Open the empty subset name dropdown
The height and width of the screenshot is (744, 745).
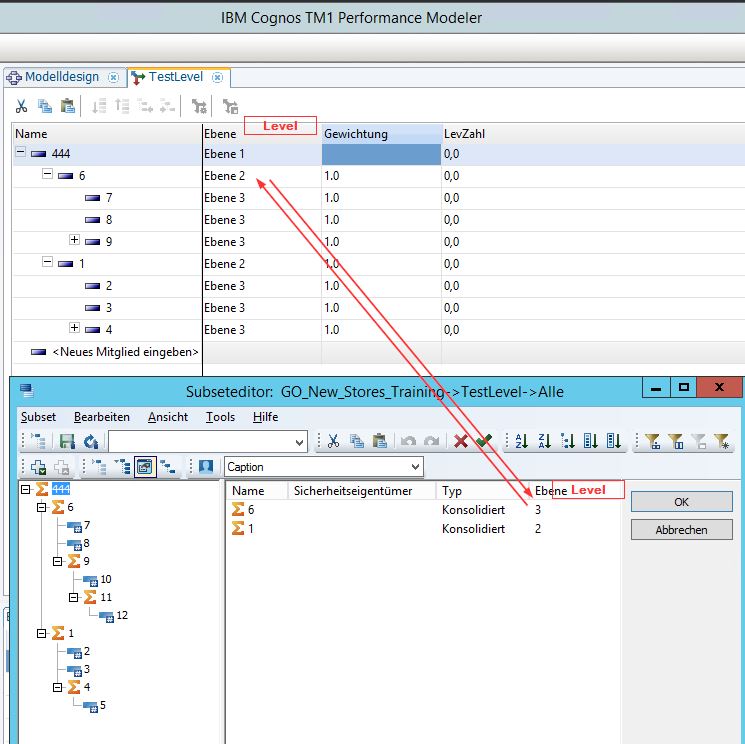(299, 442)
